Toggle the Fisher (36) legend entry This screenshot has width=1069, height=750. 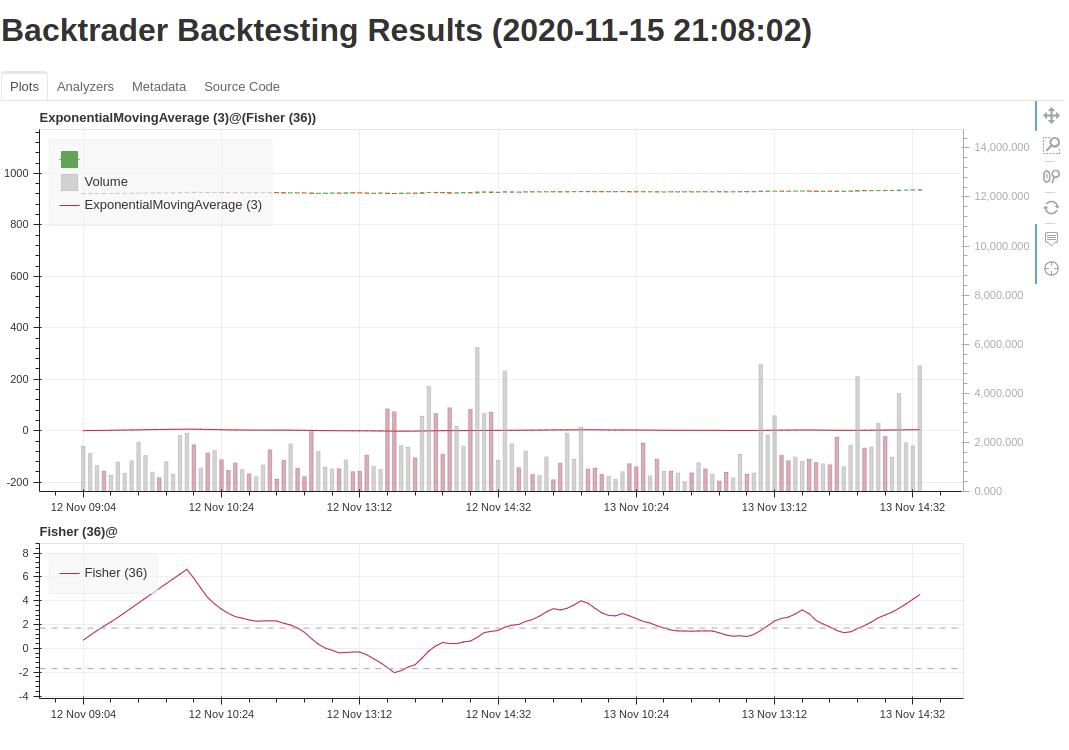(x=114, y=573)
